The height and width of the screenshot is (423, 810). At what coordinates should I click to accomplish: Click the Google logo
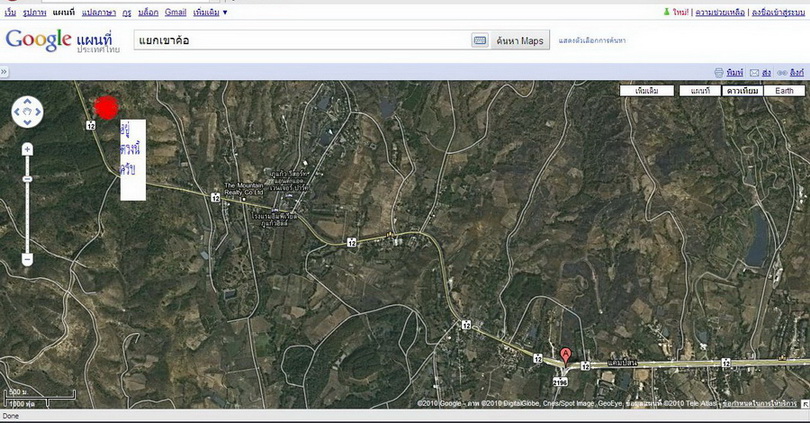click(38, 40)
